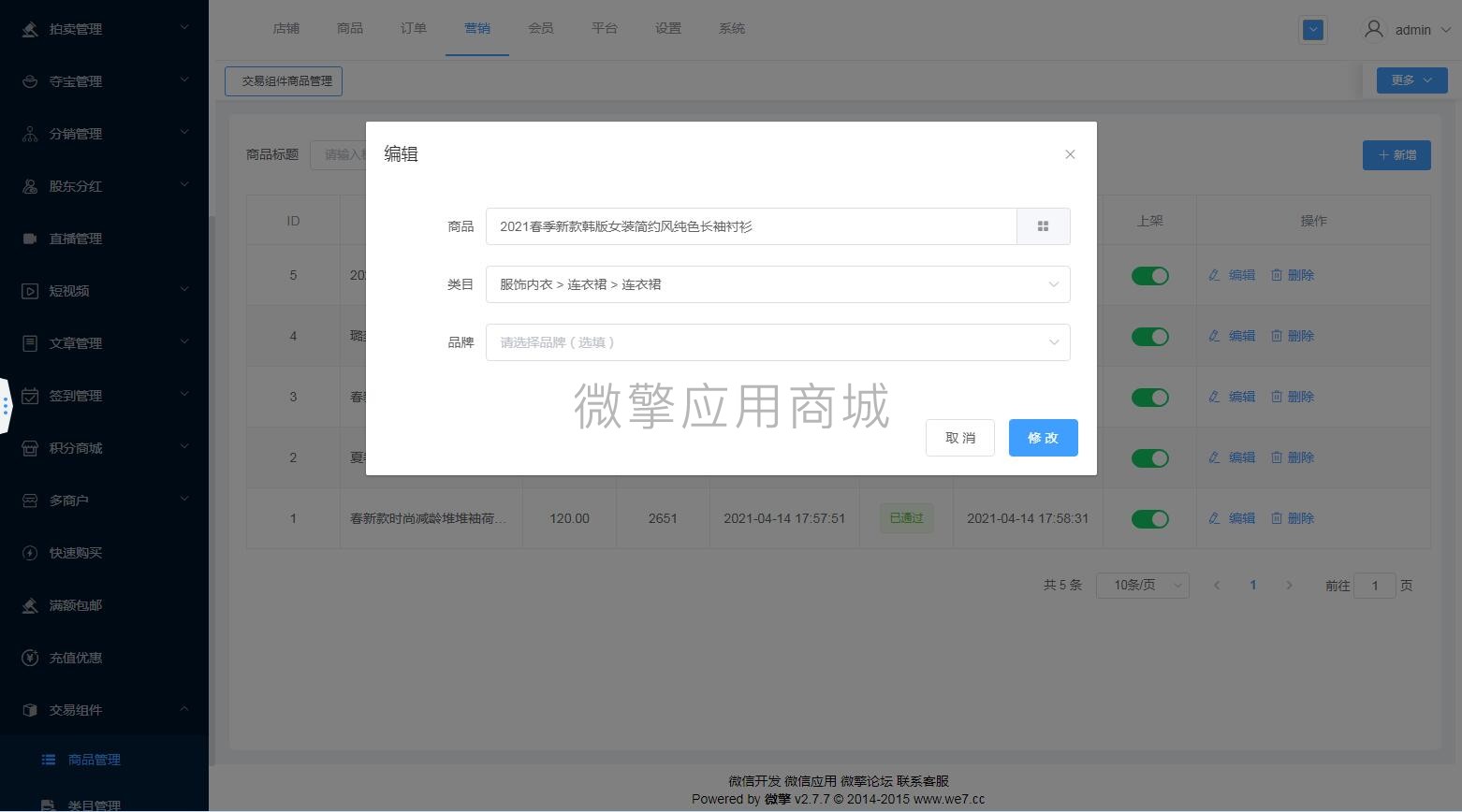Click the 直播管理 camera icon
The image size is (1462, 812).
point(30,239)
